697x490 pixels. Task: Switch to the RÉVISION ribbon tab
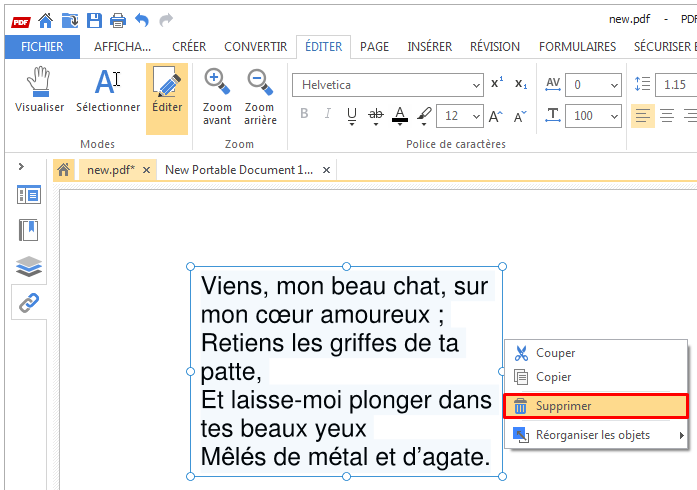pyautogui.click(x=495, y=47)
